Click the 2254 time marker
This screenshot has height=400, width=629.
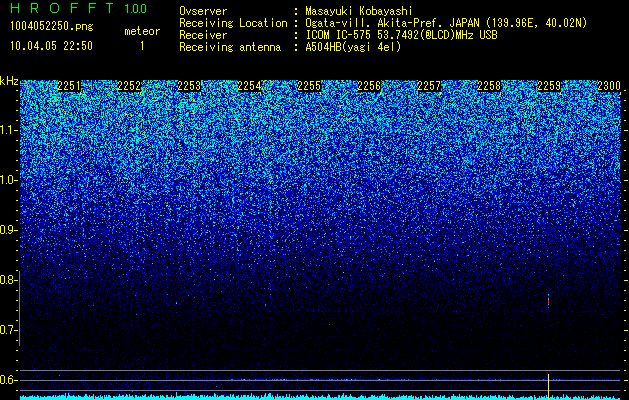coord(249,86)
